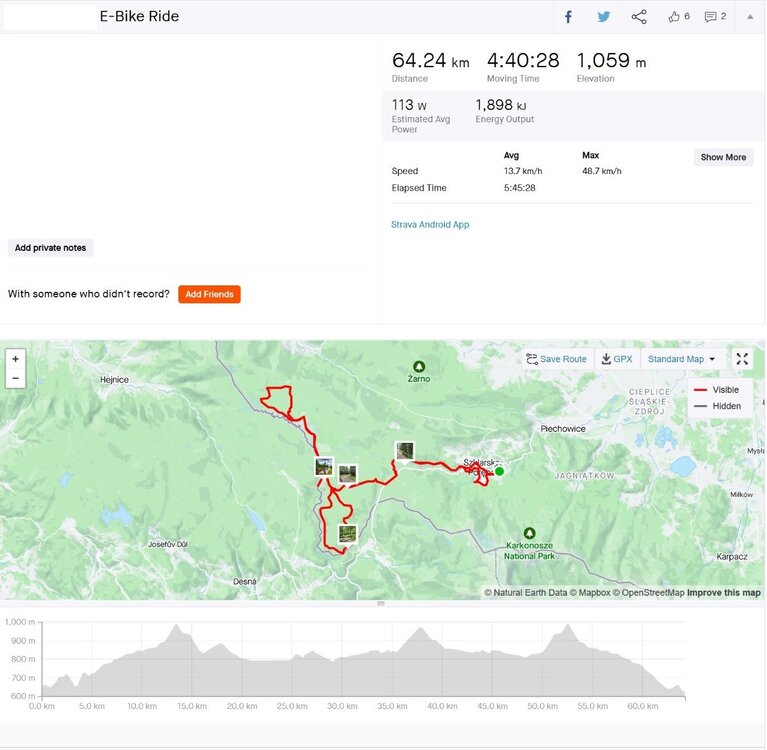Click Add private notes

click(51, 248)
